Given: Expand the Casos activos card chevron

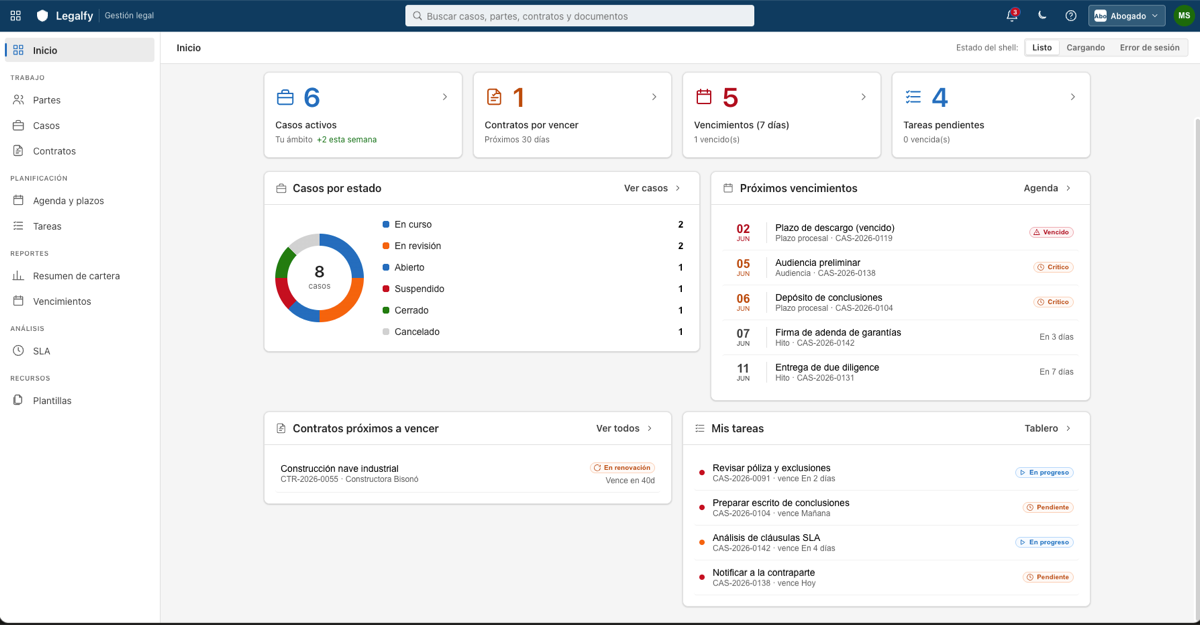Looking at the screenshot, I should [x=445, y=97].
